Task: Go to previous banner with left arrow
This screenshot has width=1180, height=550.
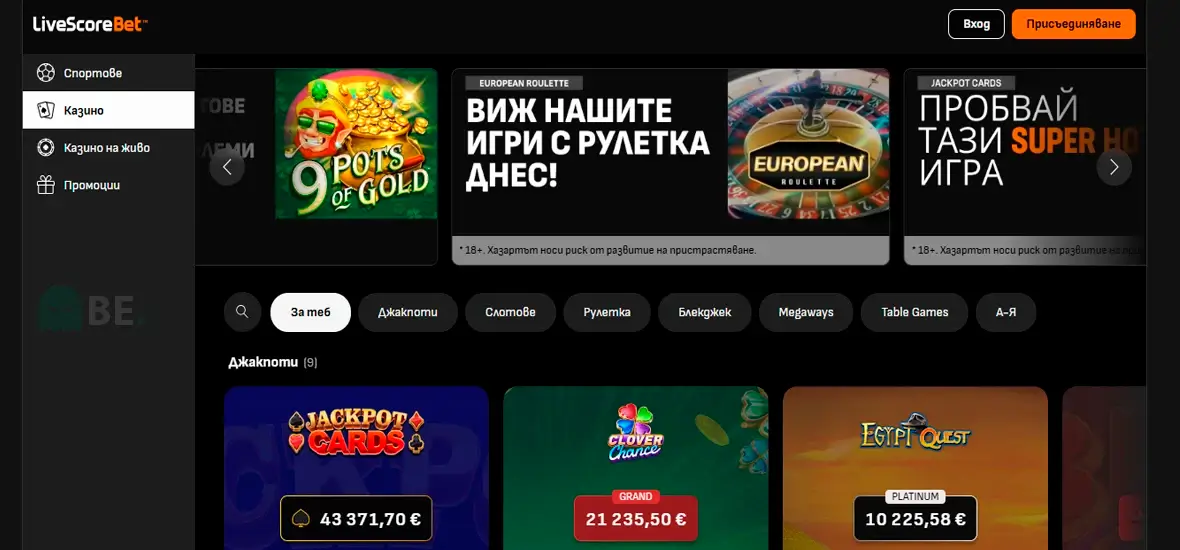Action: (227, 167)
